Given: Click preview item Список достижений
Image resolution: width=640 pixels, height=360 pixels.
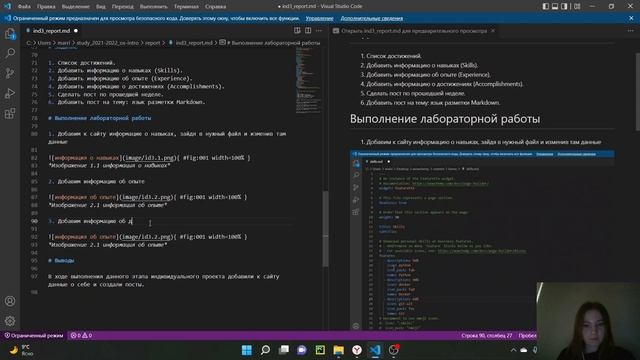Looking at the screenshot, I should point(393,56).
